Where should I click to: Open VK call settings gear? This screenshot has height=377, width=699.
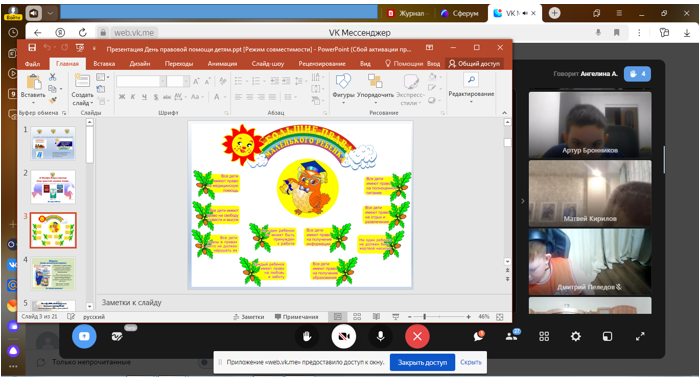coord(576,336)
